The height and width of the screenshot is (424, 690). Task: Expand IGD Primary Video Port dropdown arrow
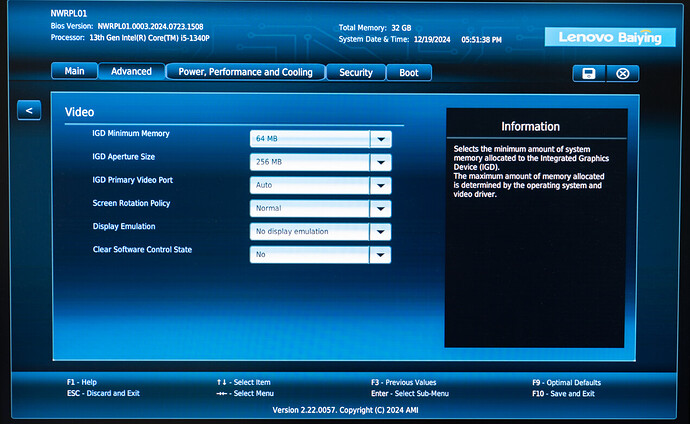point(380,185)
